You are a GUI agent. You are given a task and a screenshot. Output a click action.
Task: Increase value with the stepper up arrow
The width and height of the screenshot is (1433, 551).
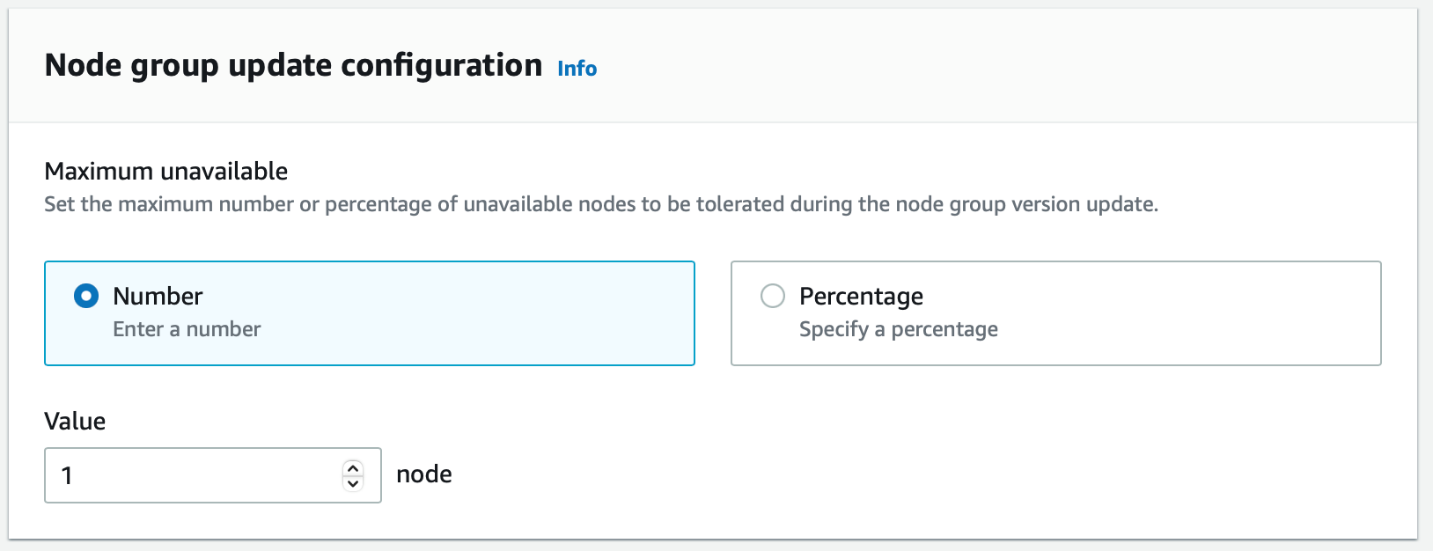coord(352,468)
